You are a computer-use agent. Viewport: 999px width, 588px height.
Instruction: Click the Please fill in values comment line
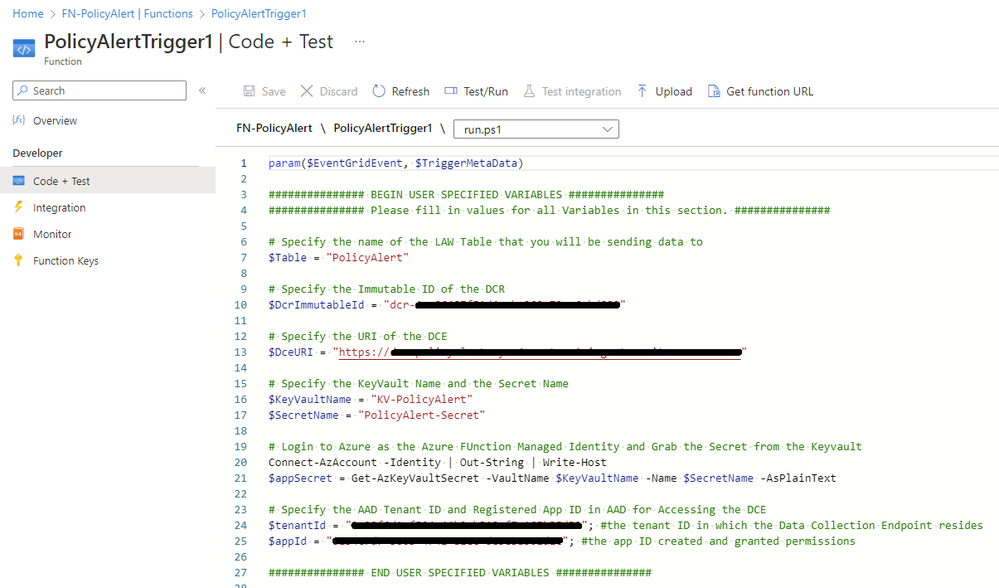pos(549,210)
